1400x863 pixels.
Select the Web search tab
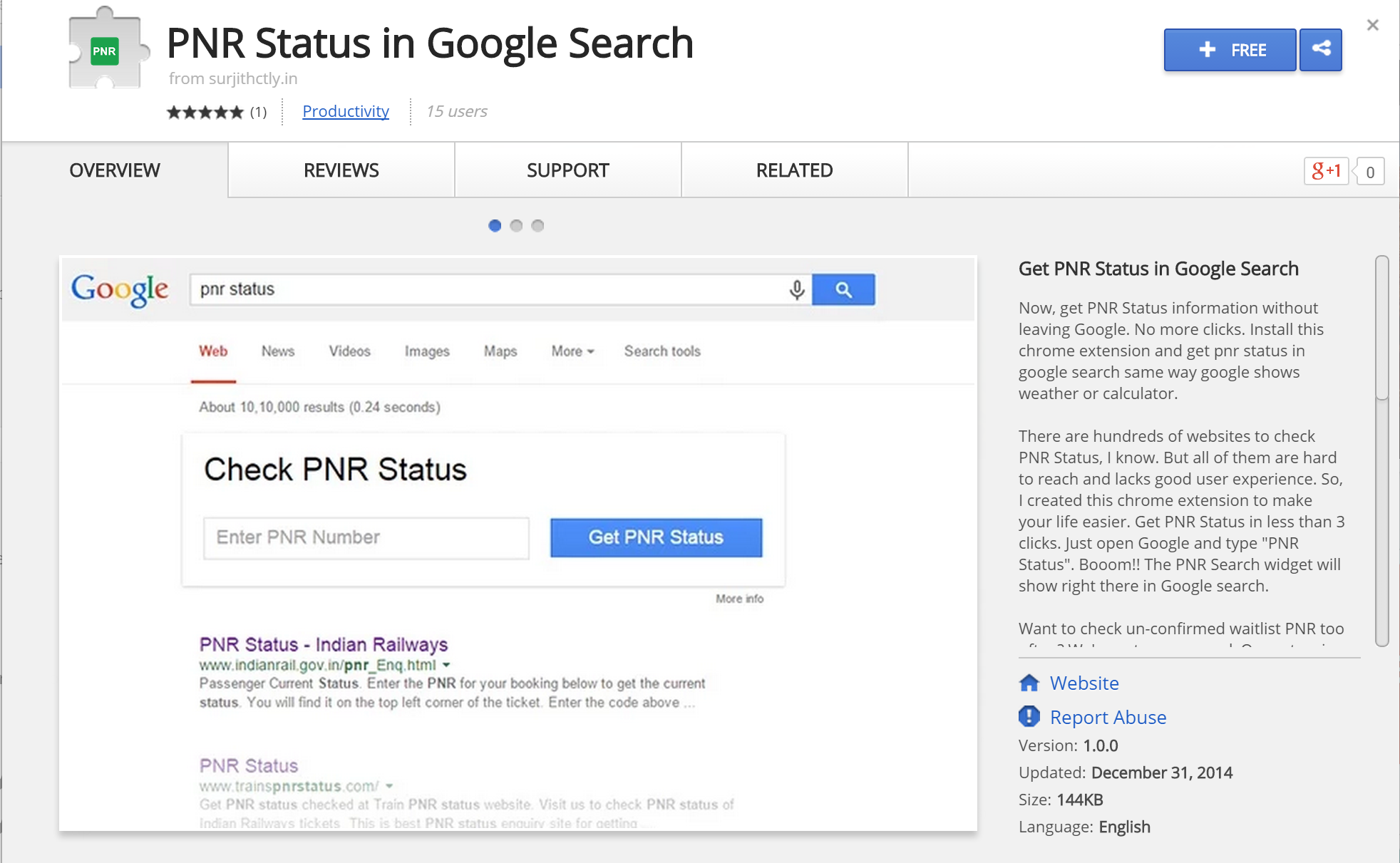point(213,351)
